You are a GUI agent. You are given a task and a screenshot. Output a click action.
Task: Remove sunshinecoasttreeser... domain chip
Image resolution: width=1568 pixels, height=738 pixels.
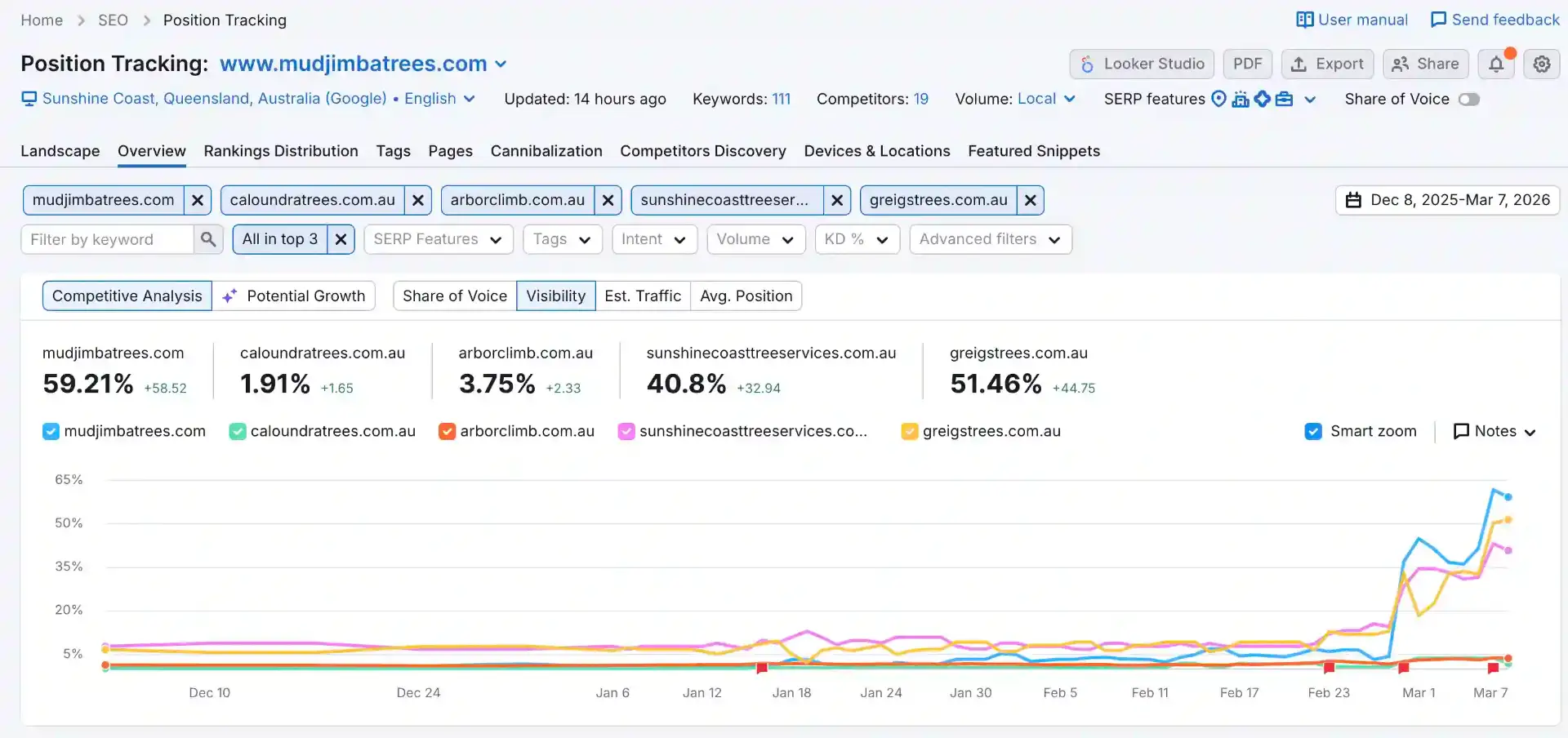coord(837,200)
